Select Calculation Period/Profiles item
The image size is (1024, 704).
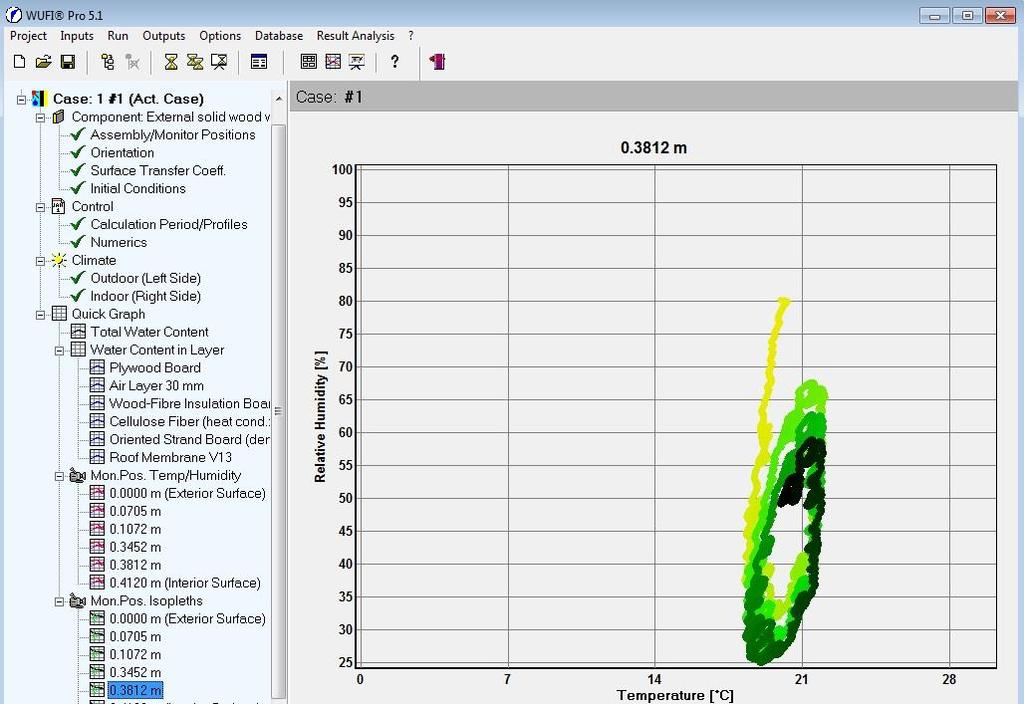pyautogui.click(x=169, y=225)
